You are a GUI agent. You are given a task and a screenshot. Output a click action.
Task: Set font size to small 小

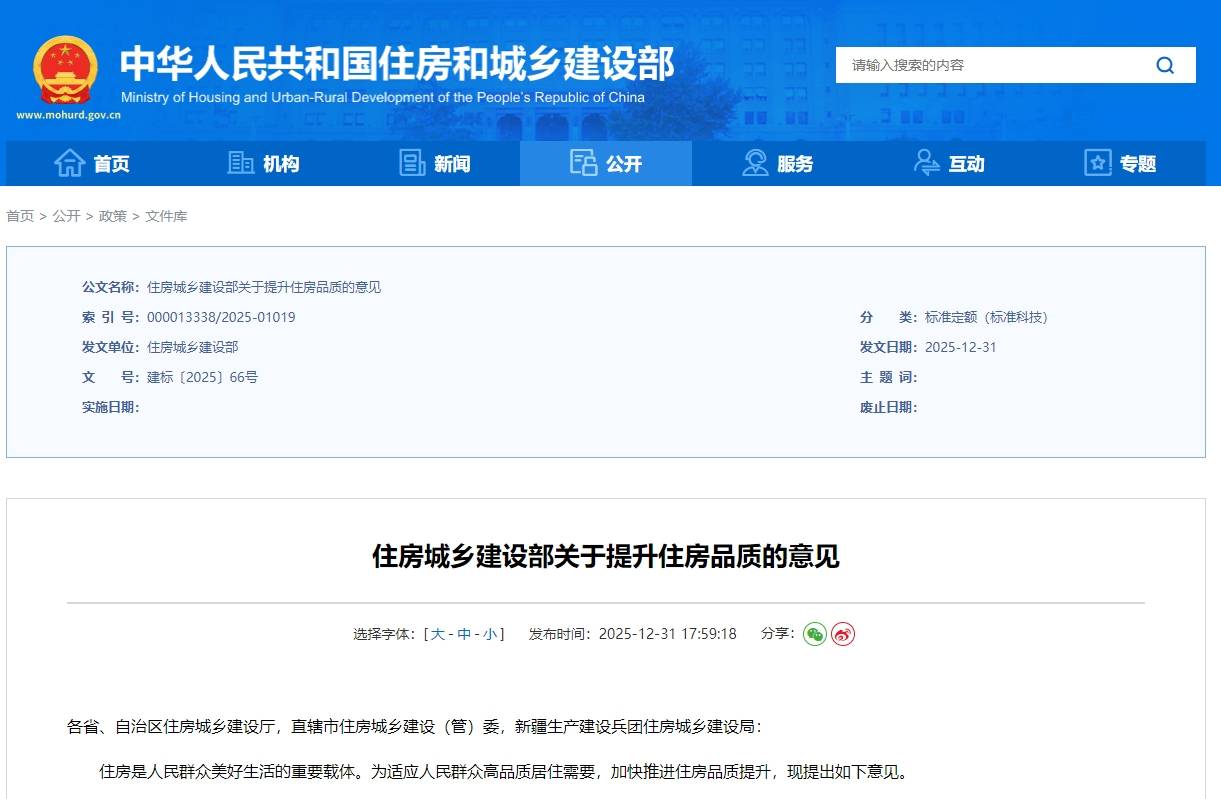[490, 634]
